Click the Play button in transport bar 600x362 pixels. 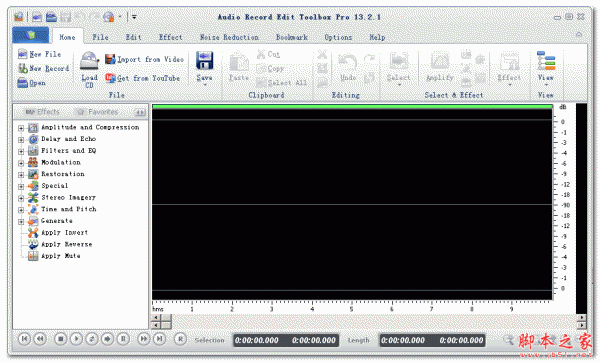pos(76,339)
